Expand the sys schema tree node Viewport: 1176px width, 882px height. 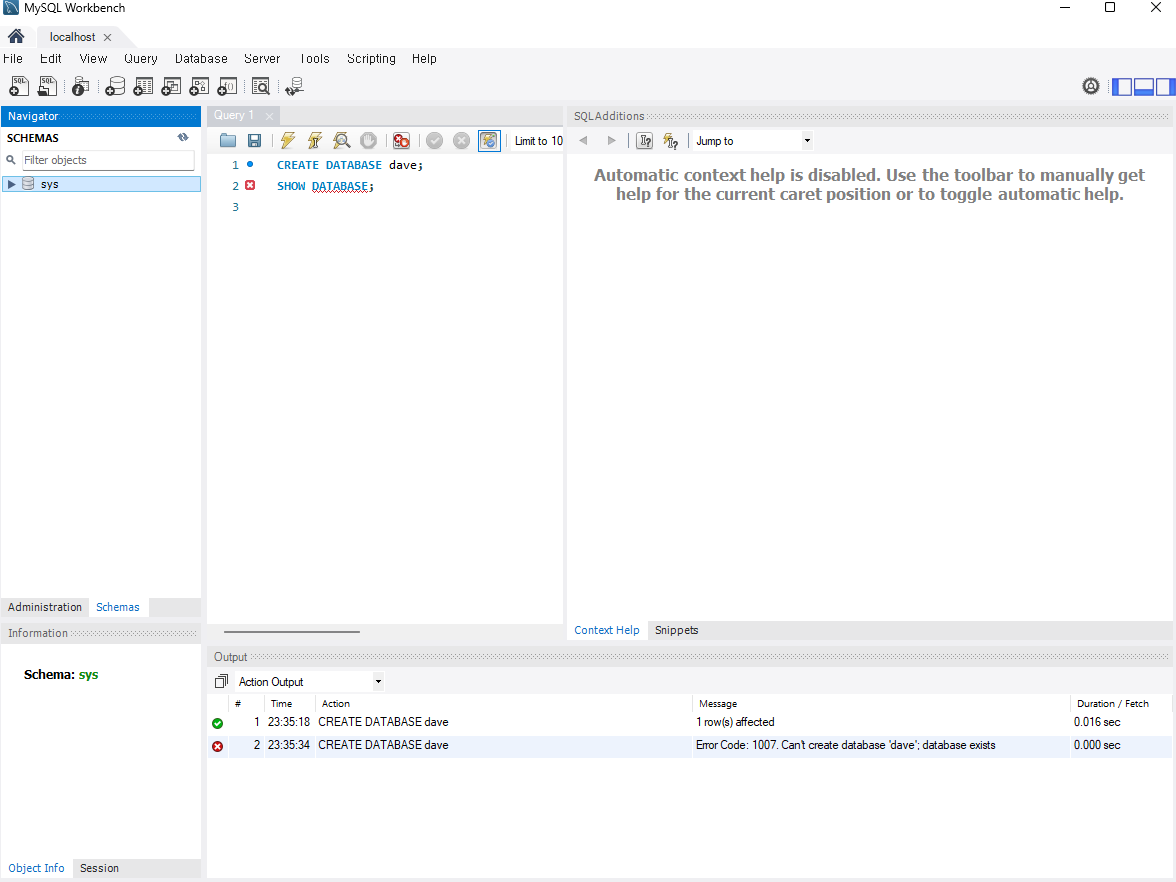point(12,184)
